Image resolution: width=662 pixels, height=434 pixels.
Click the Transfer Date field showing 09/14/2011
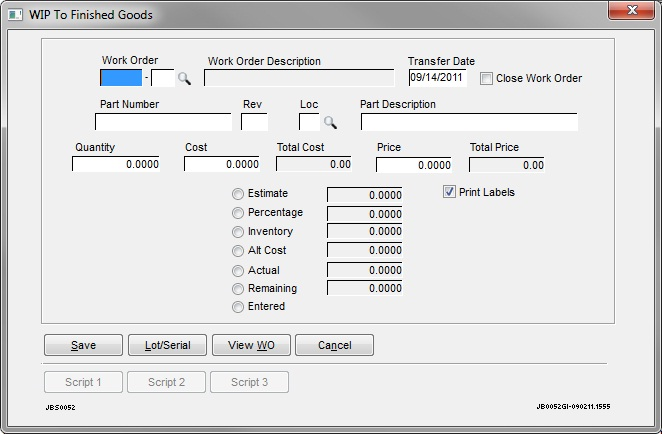coord(437,78)
